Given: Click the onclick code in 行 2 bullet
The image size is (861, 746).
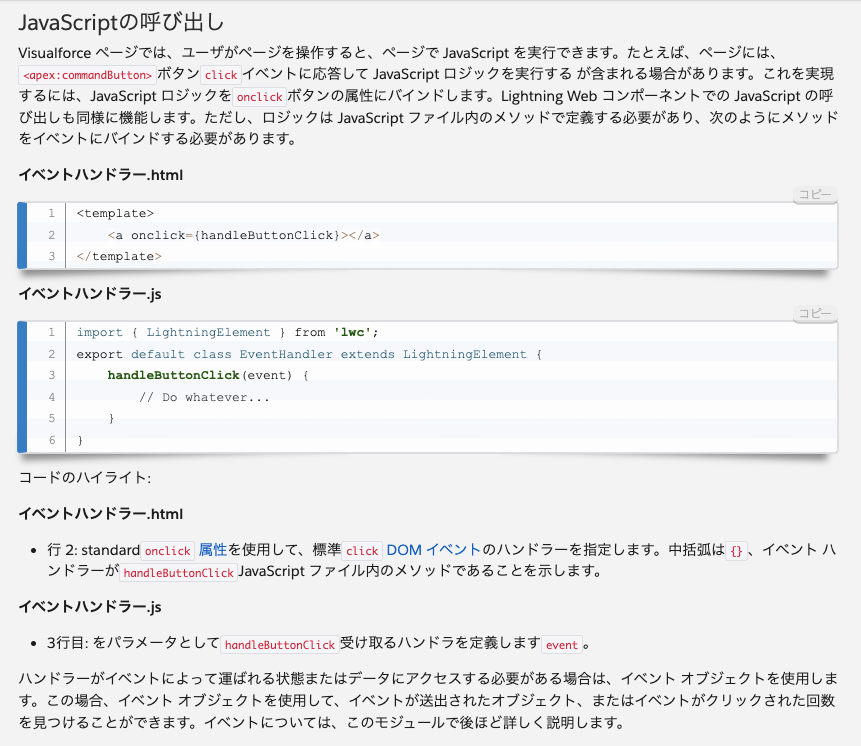Looking at the screenshot, I should (x=167, y=551).
